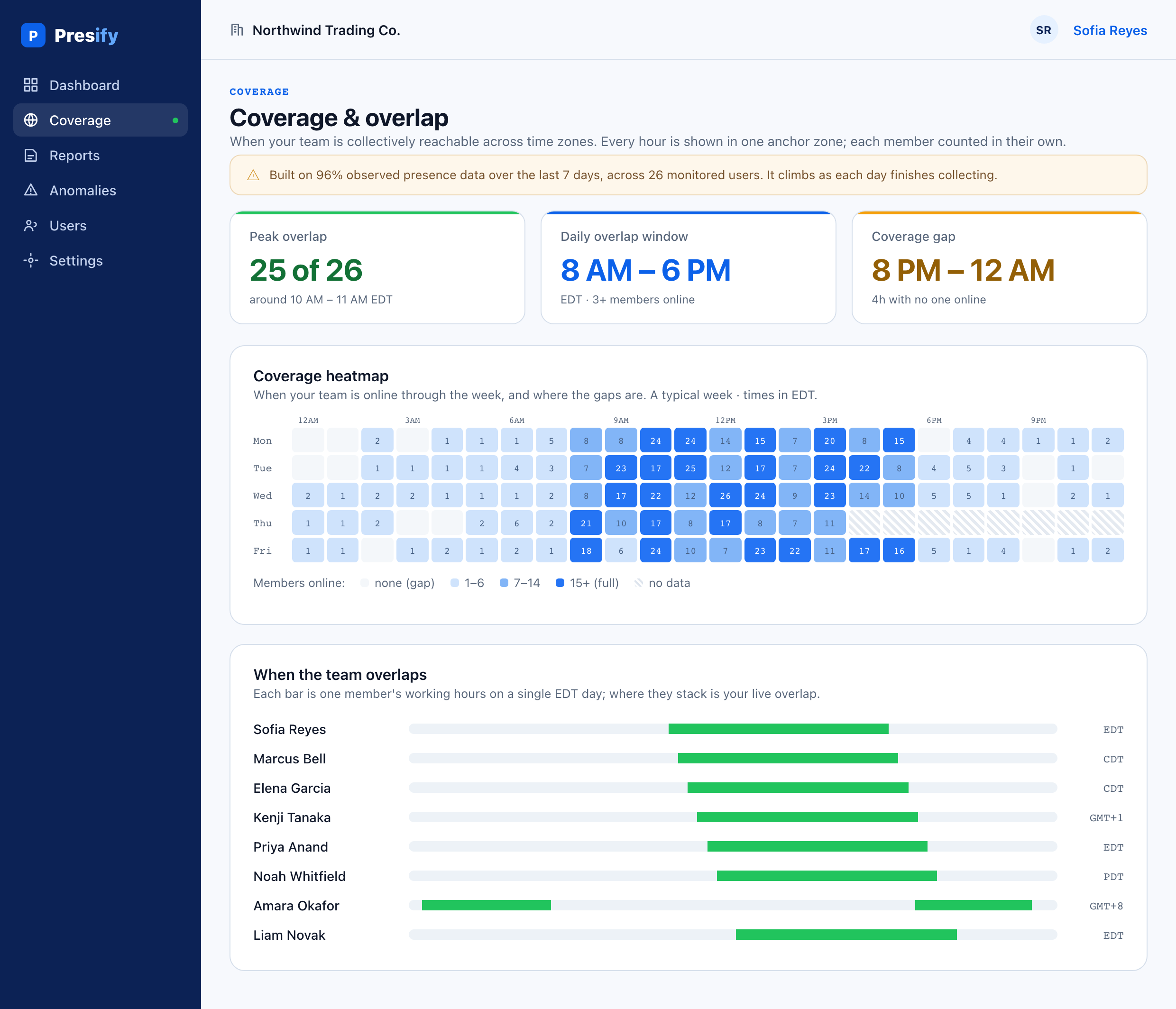The height and width of the screenshot is (1009, 1176).
Task: Click the Fri heatmap cell showing 16
Action: [899, 550]
